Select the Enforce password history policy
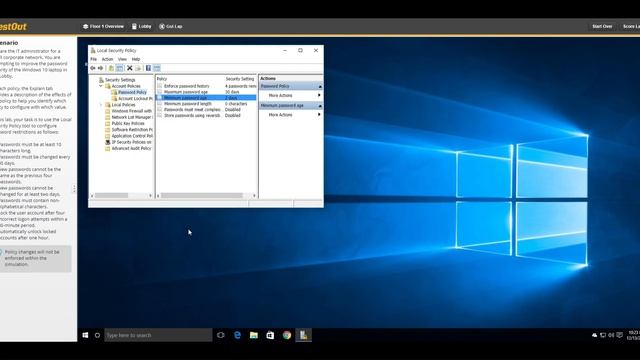 tap(207, 86)
